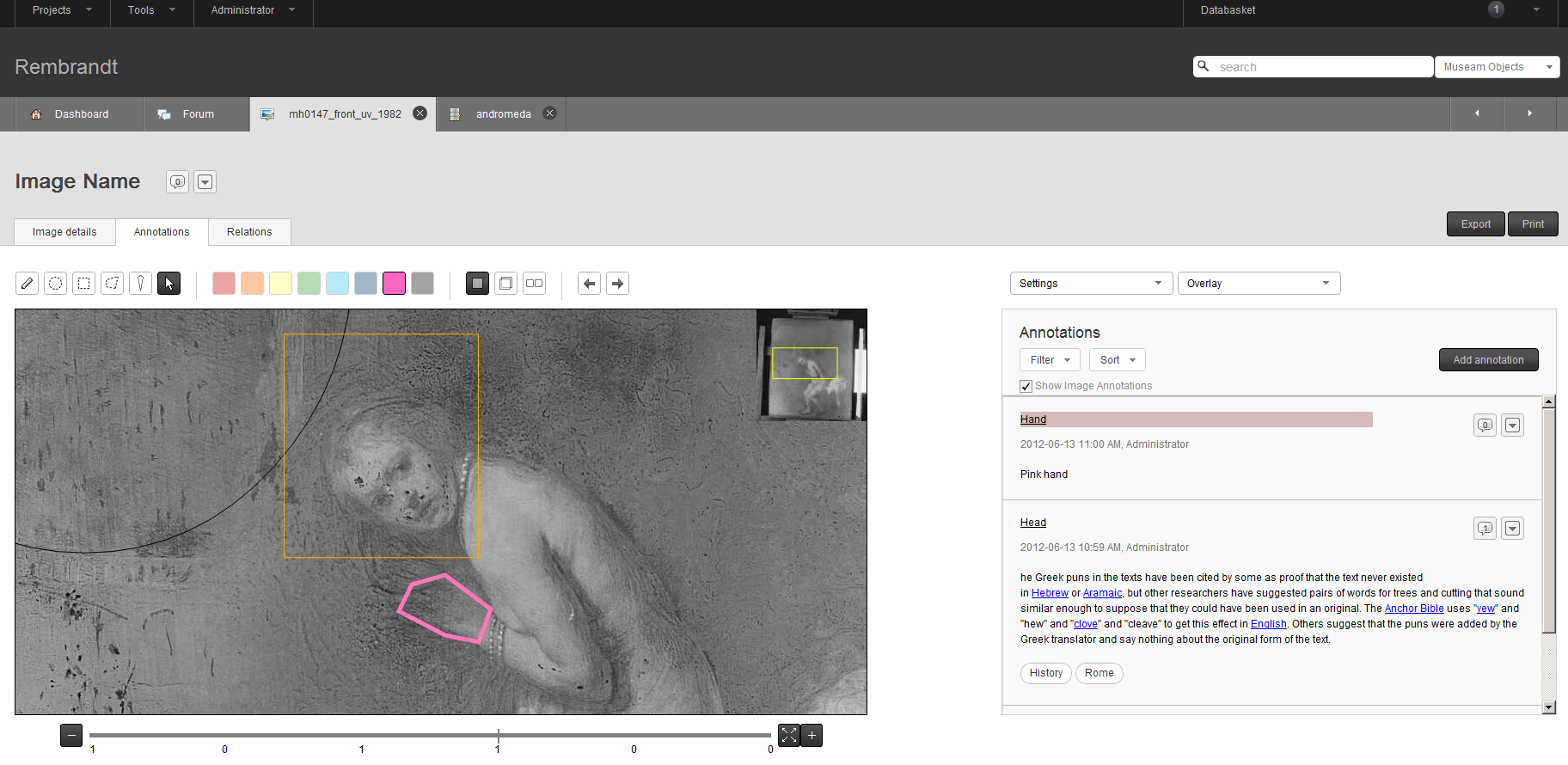This screenshot has height=765, width=1568.
Task: Open the Hand annotation title link
Action: pos(1033,419)
